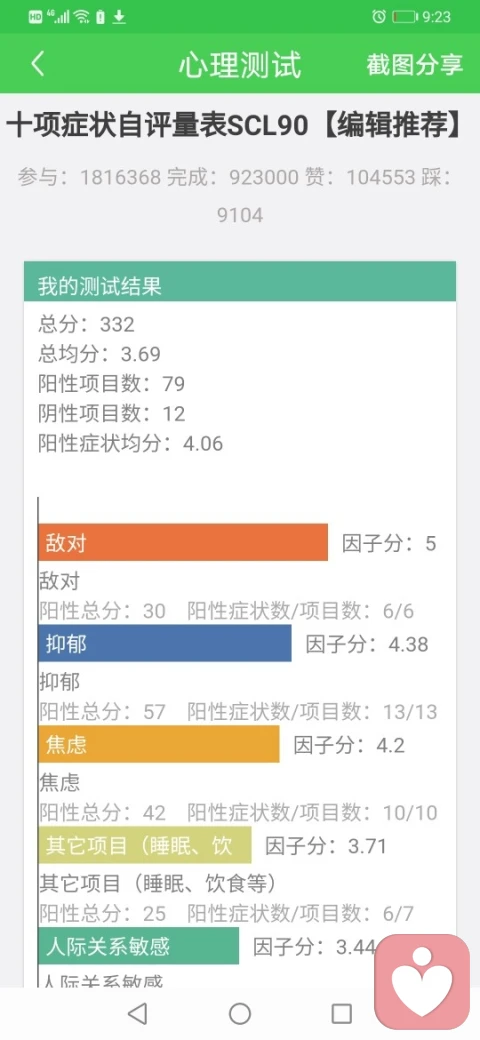
Task: Select the green 人际关系敏感 bar
Action: point(139,946)
